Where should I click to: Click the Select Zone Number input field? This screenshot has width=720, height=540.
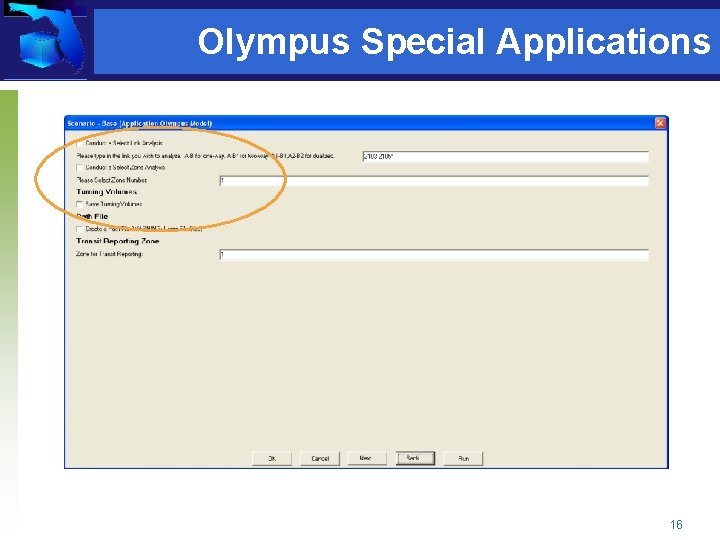(434, 181)
